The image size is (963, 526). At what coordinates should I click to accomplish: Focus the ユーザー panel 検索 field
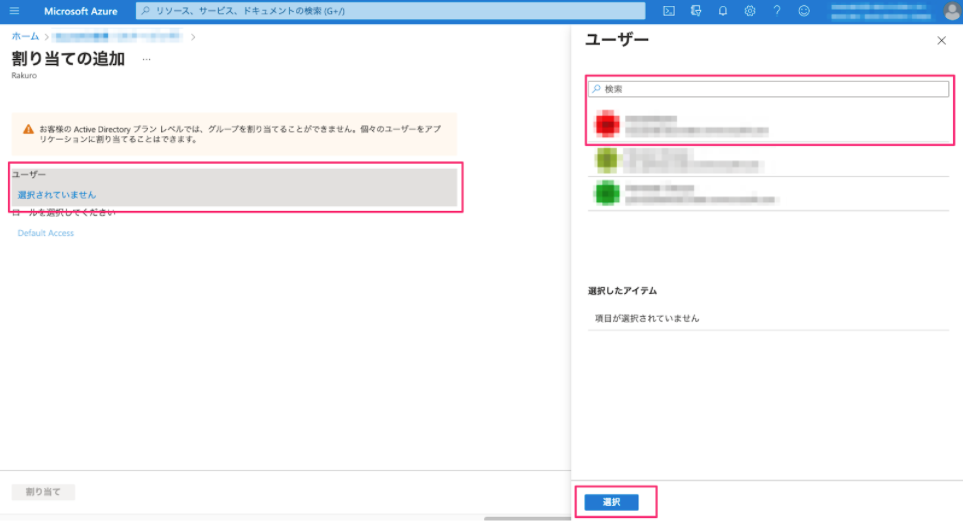click(768, 89)
